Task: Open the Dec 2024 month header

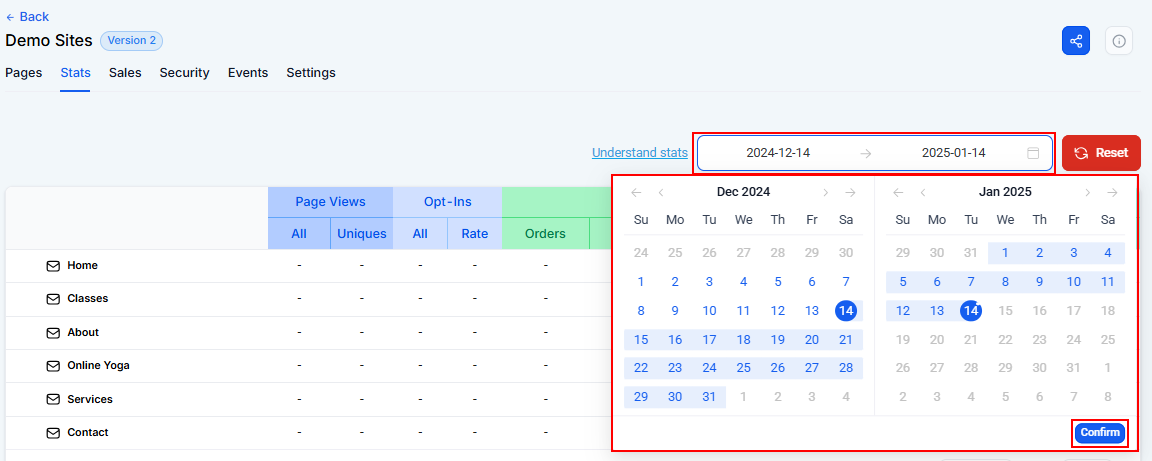Action: click(744, 192)
